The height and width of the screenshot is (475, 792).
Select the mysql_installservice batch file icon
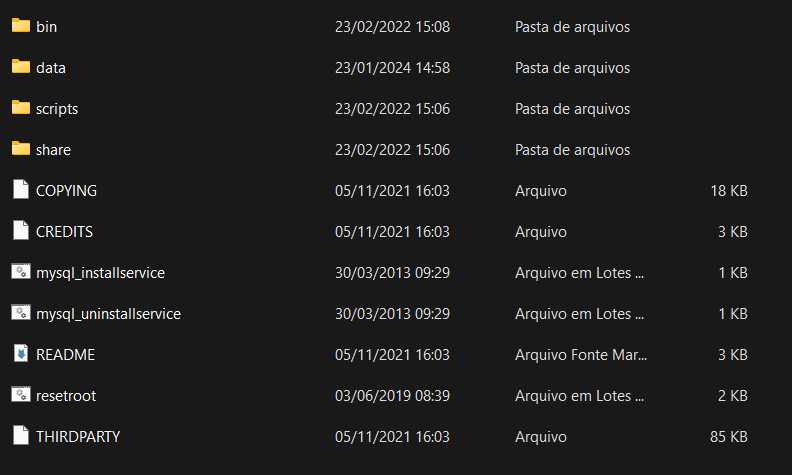pos(21,271)
